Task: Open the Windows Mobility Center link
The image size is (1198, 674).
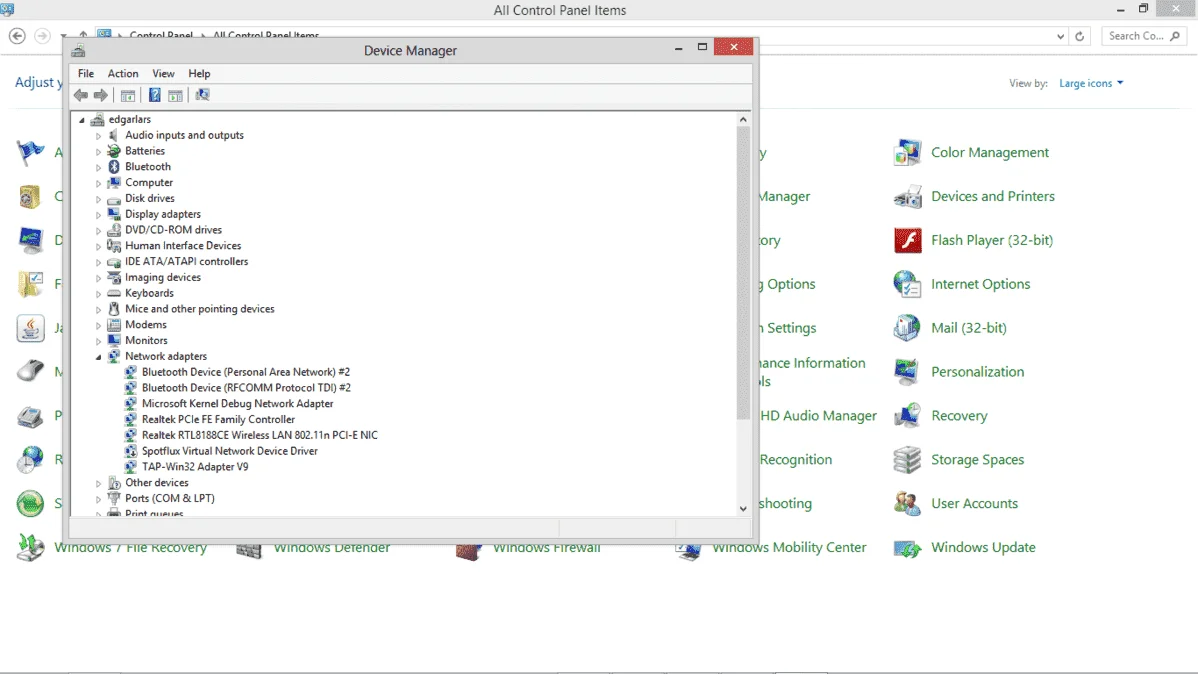Action: [x=788, y=548]
